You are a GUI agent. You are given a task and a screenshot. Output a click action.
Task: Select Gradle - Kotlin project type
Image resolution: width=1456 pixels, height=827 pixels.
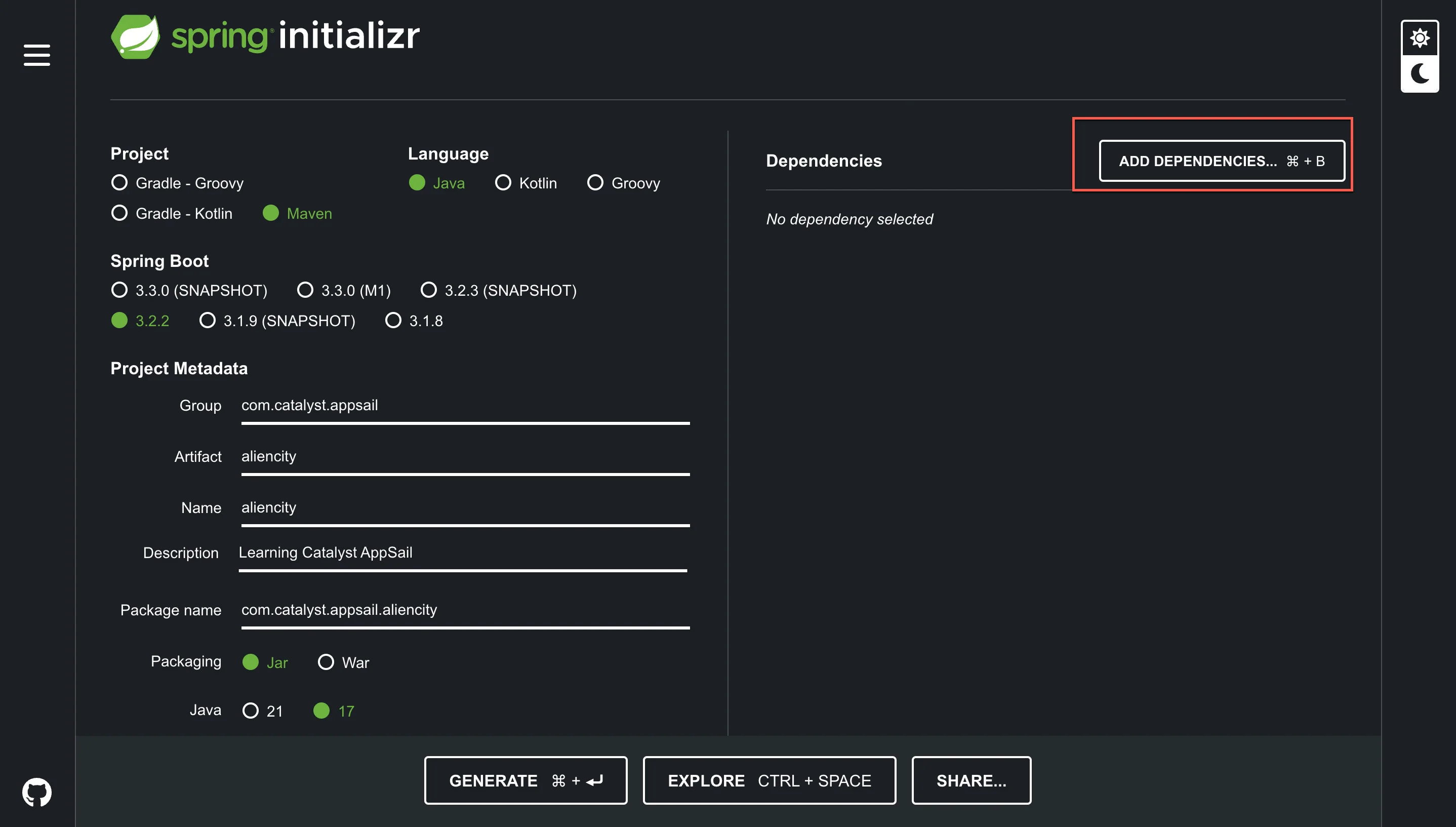120,214
